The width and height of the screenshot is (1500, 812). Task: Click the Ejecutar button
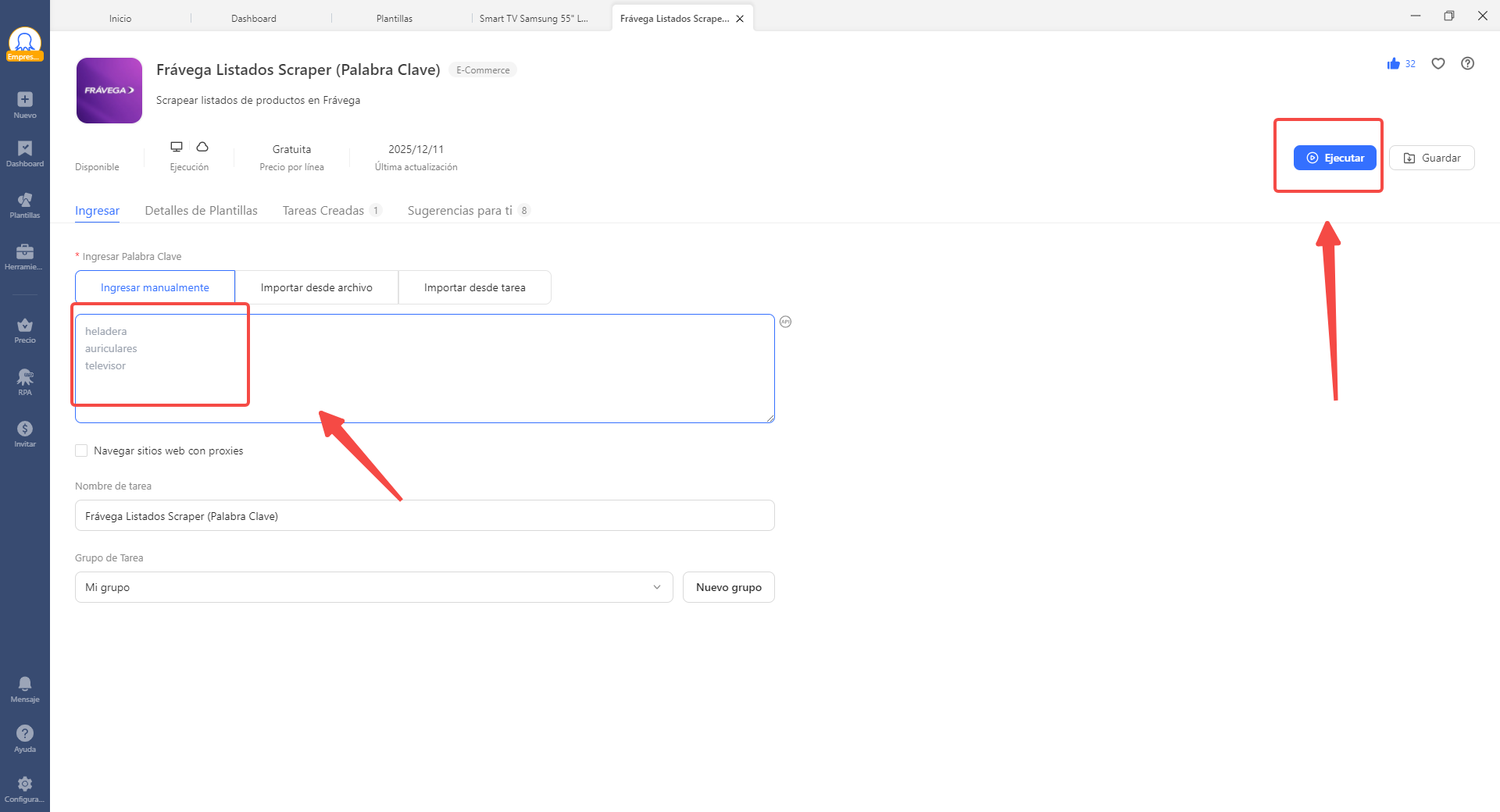tap(1334, 158)
